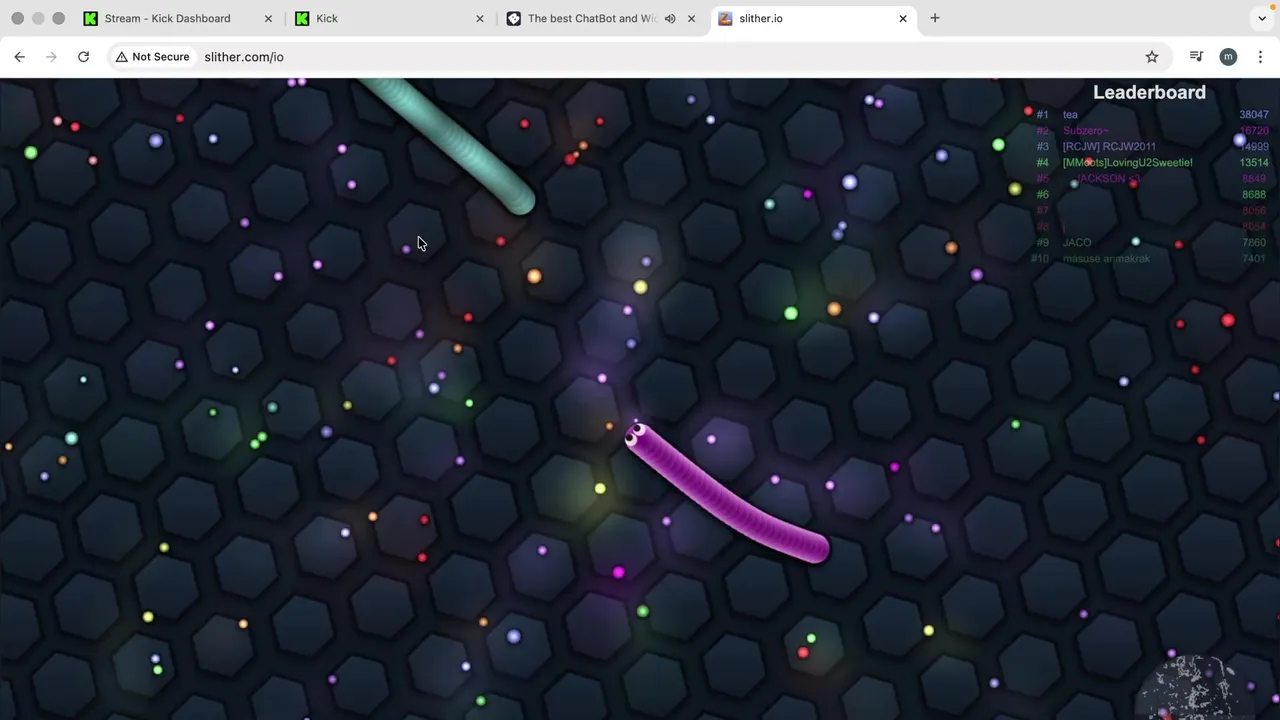The width and height of the screenshot is (1280, 720).
Task: Close the Stream - Kick Dashboard tab
Action: [268, 18]
